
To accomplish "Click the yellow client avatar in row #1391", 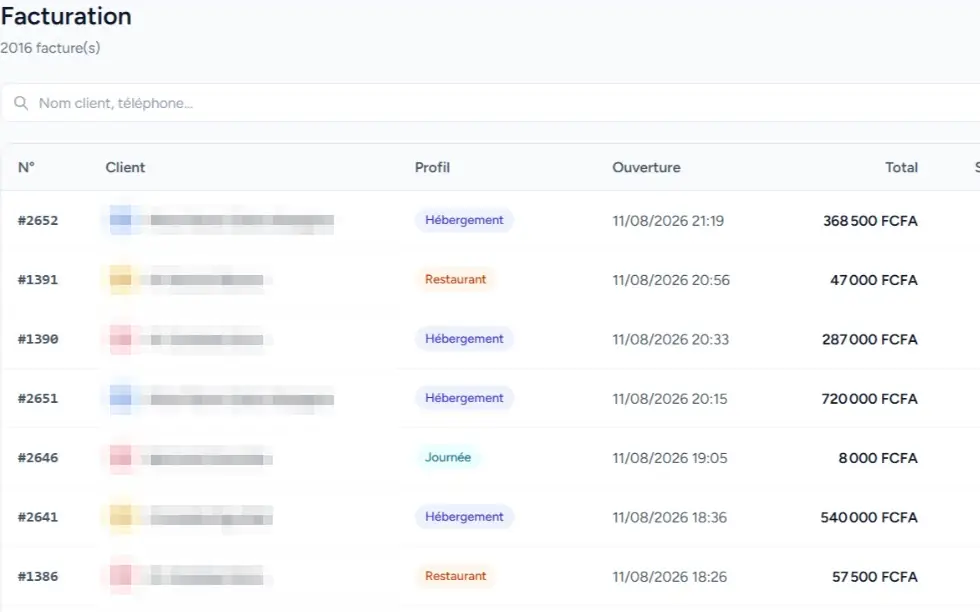I will tap(120, 279).
